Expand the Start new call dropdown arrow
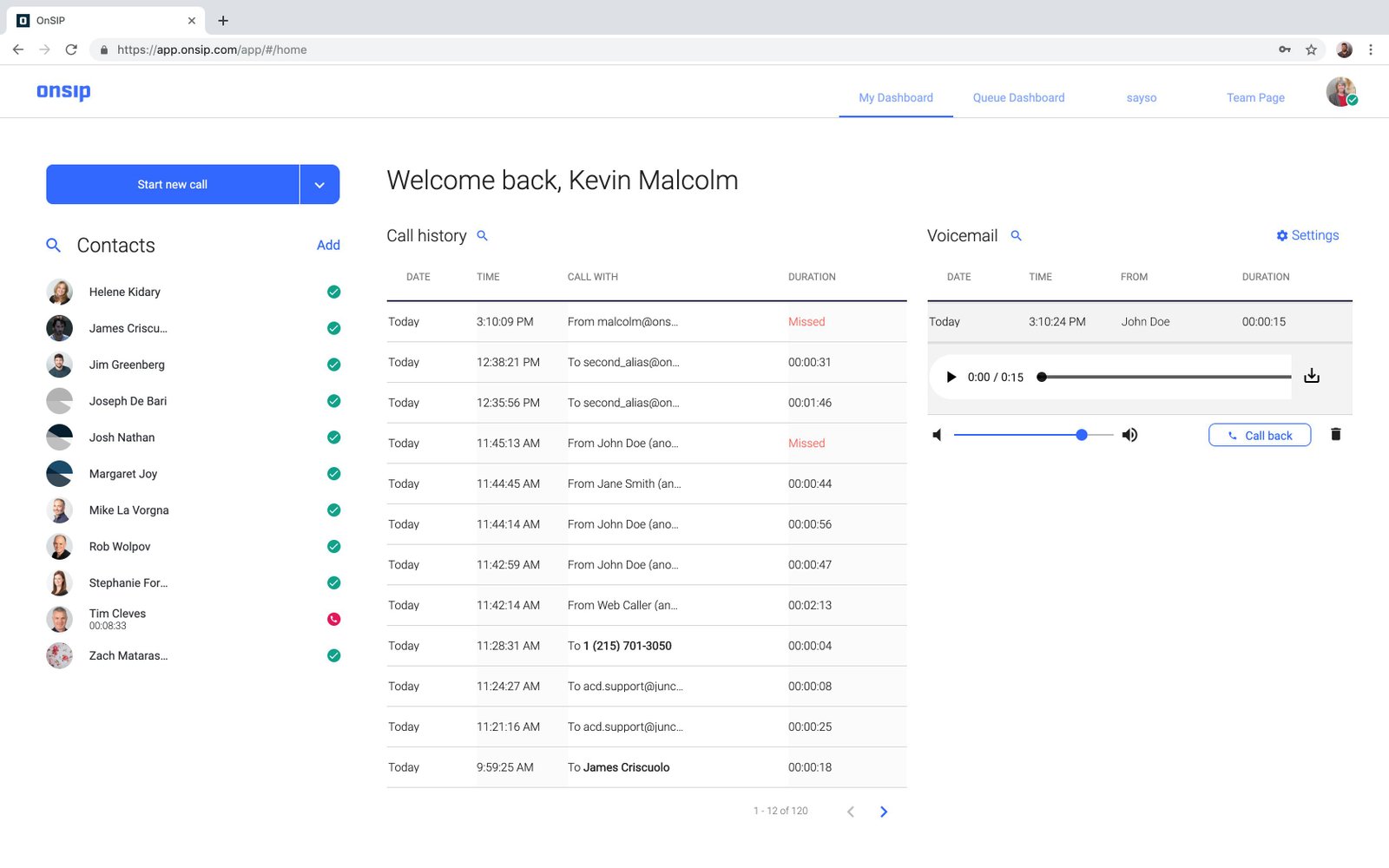This screenshot has width=1389, height=868. click(x=319, y=185)
